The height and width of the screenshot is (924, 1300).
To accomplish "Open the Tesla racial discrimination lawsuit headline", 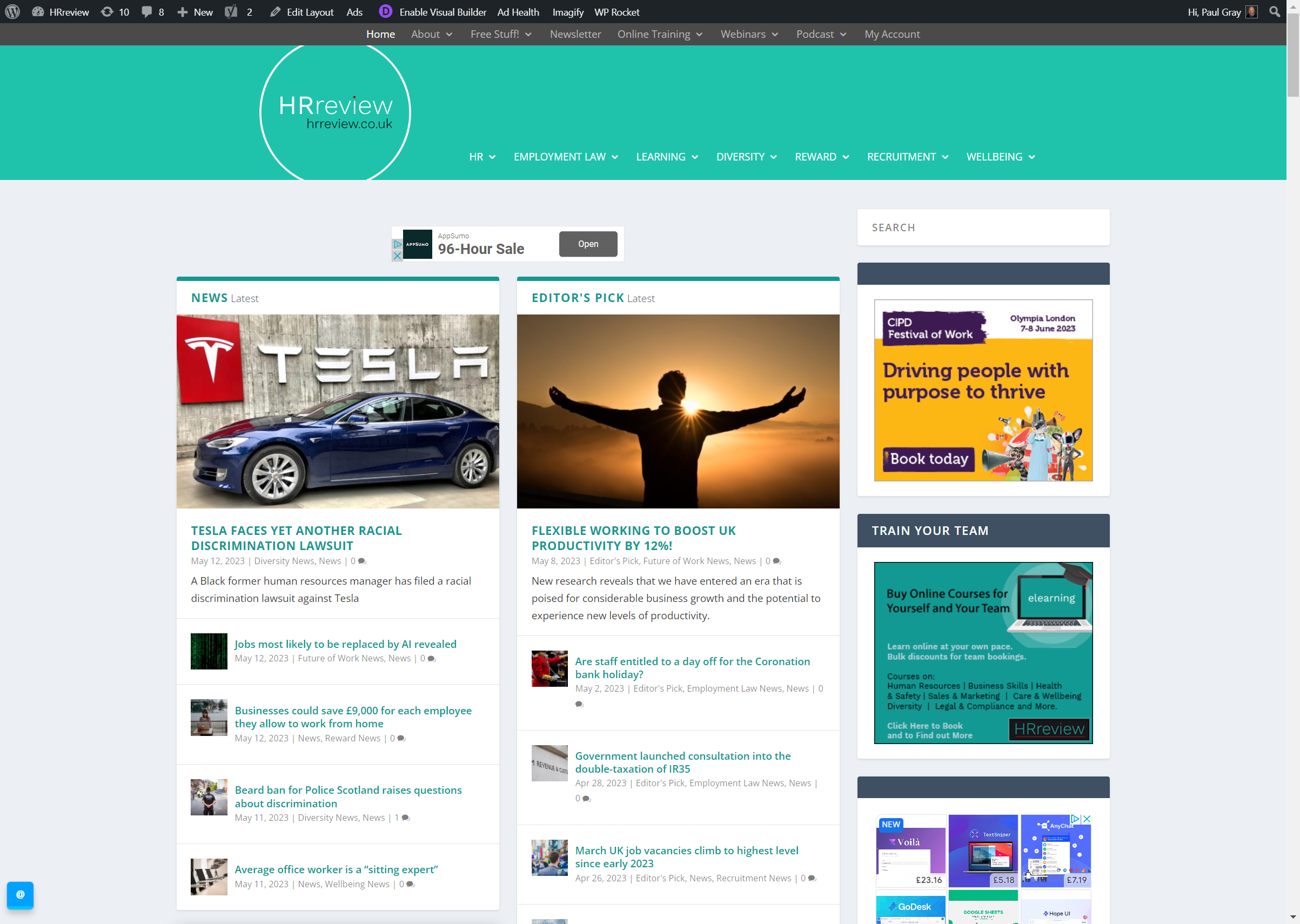I will pyautogui.click(x=297, y=538).
